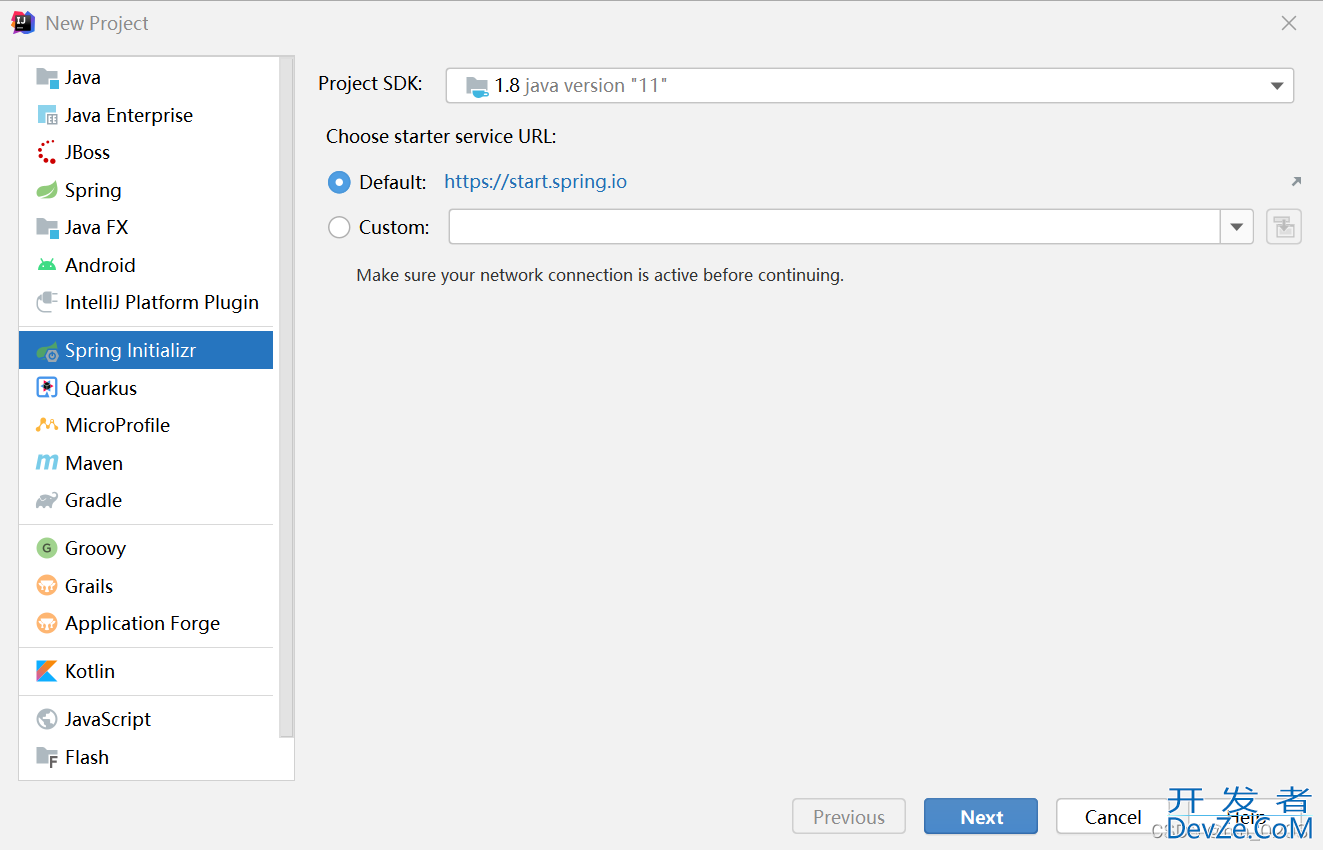Select Application Forge text in list
The height and width of the screenshot is (850, 1323).
tap(143, 623)
